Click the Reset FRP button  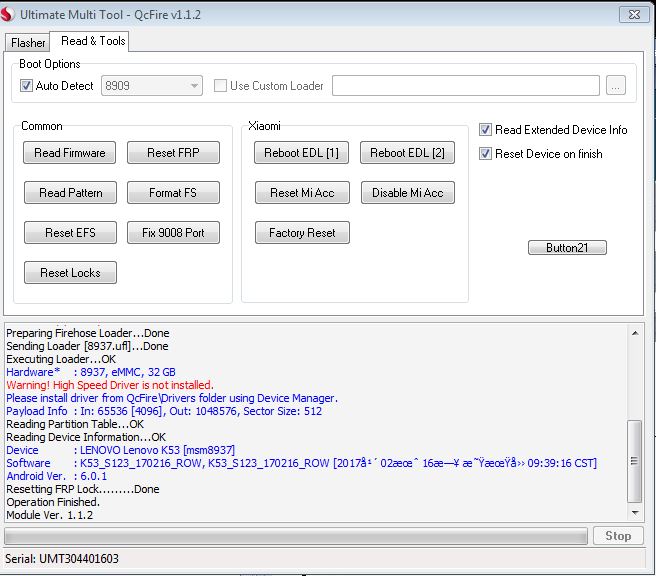(x=173, y=153)
